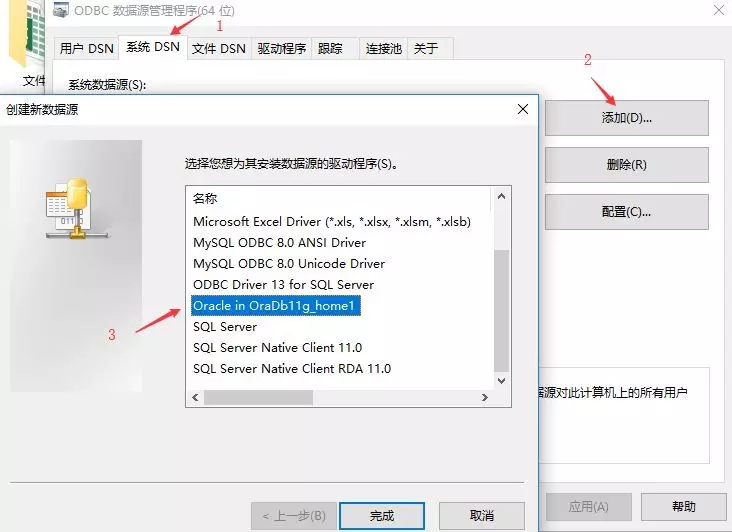
Task: Open the 关于 tab
Action: point(426,48)
